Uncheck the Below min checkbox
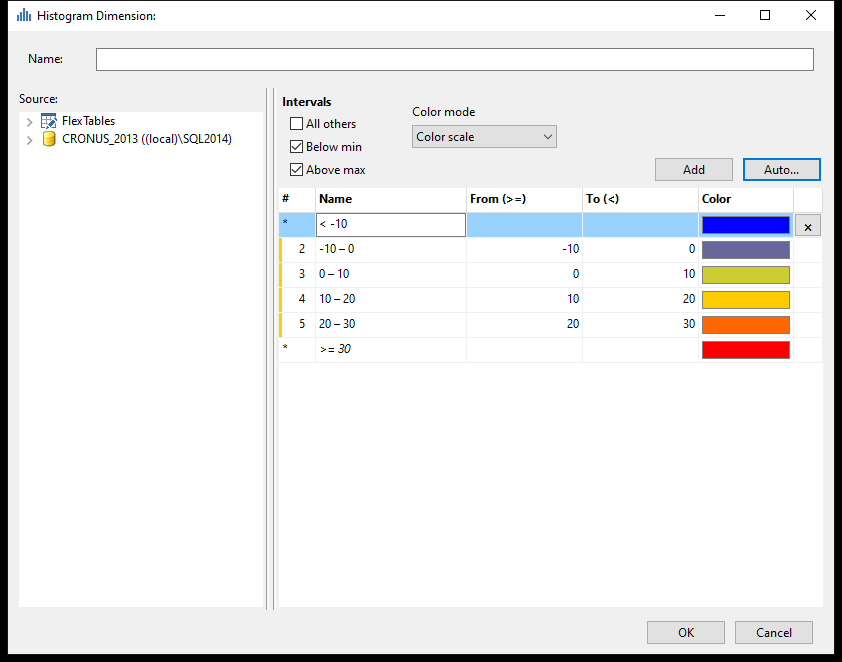This screenshot has width=842, height=662. (x=296, y=147)
